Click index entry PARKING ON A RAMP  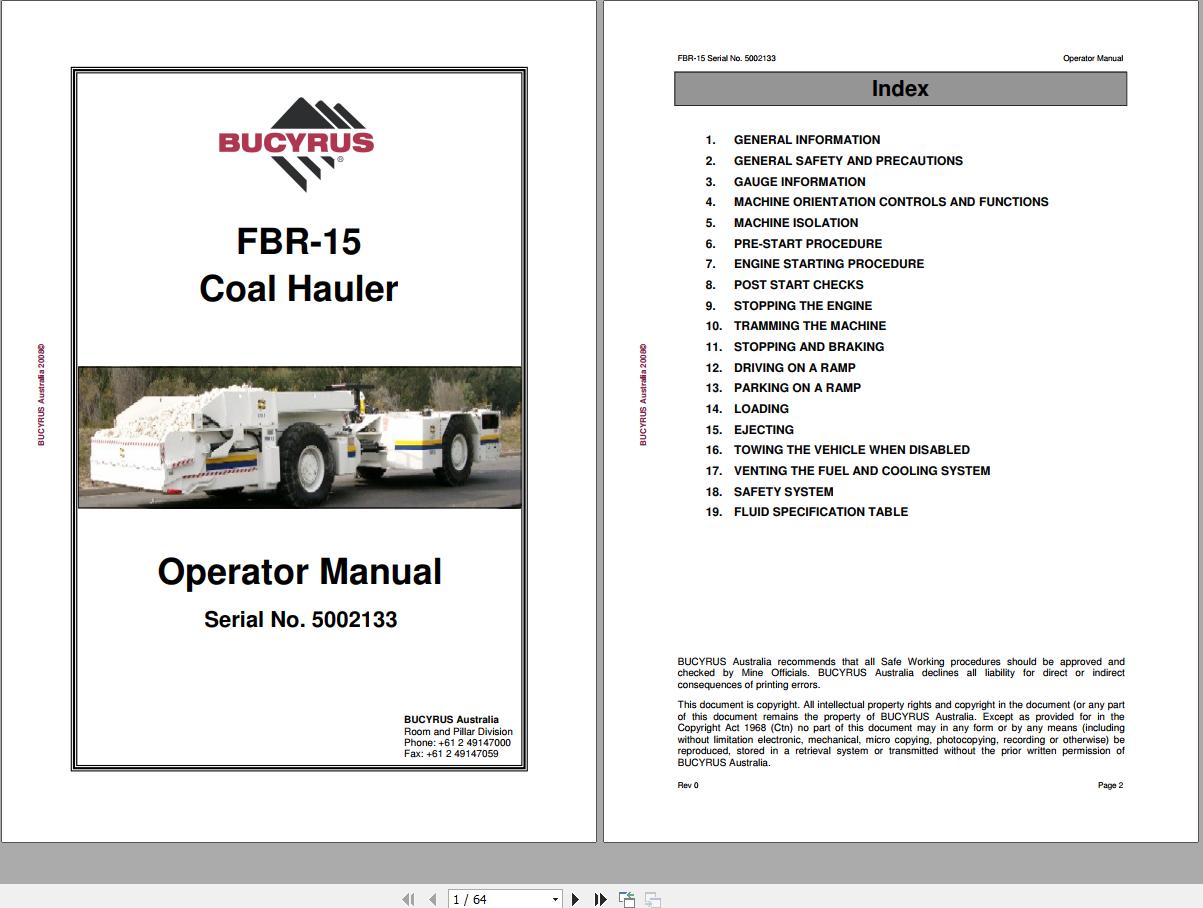(x=797, y=388)
